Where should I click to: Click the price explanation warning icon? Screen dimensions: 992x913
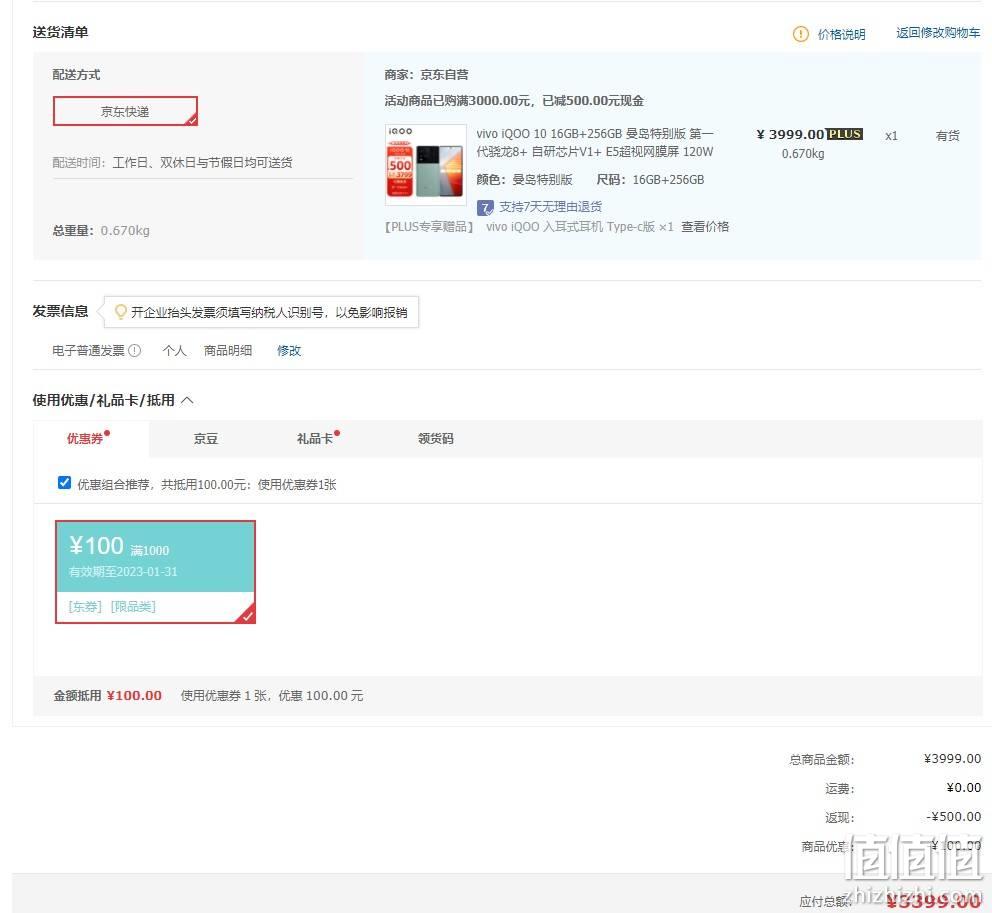pyautogui.click(x=800, y=34)
